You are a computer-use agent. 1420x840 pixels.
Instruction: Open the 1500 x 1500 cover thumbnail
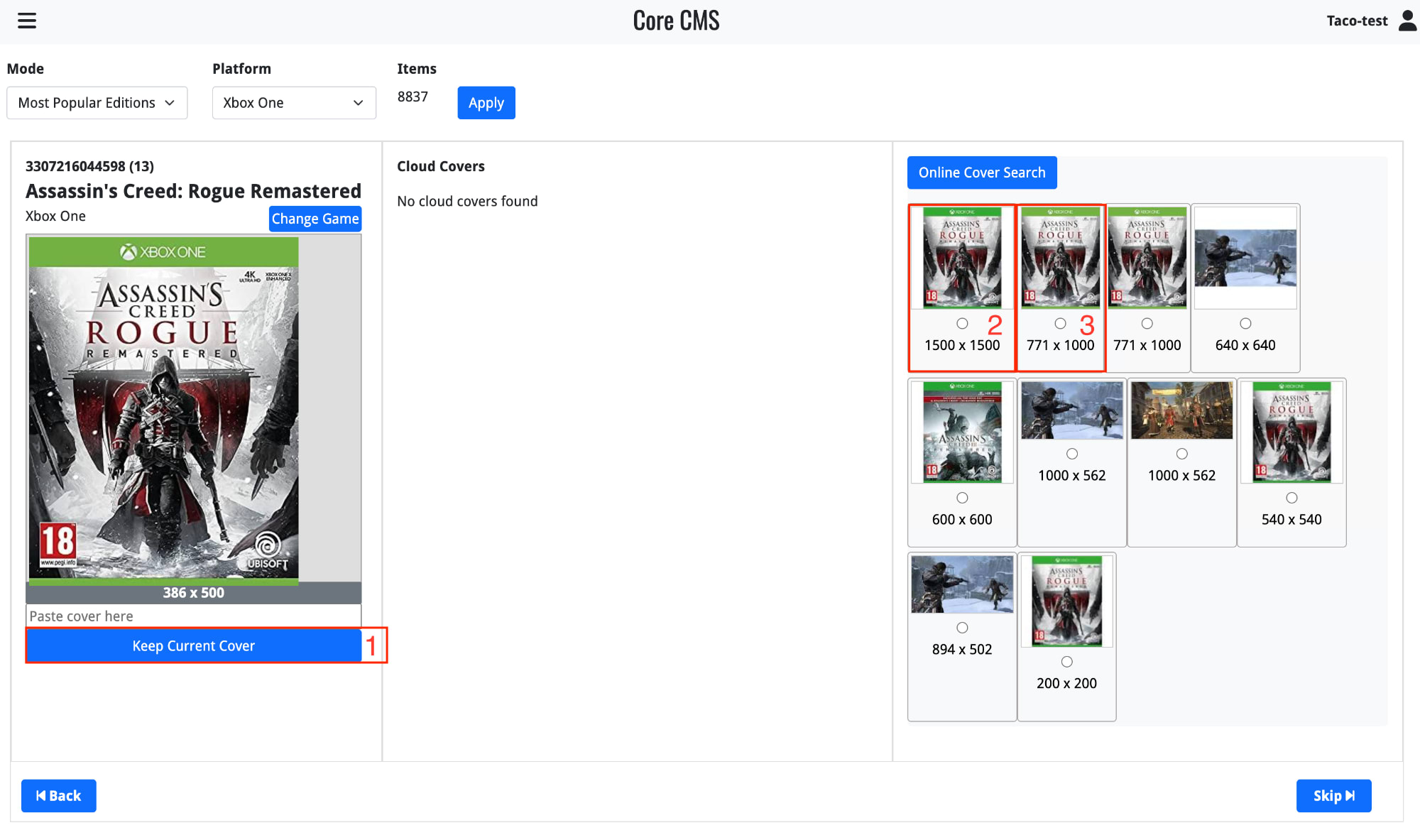[962, 258]
